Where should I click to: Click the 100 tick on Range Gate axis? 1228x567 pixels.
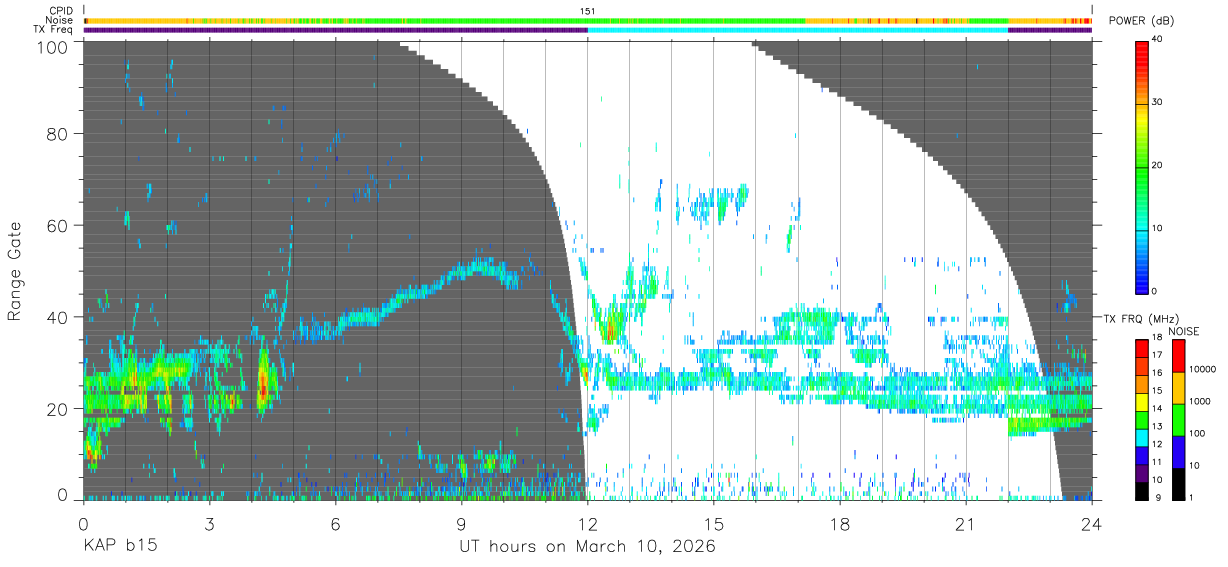[53, 46]
